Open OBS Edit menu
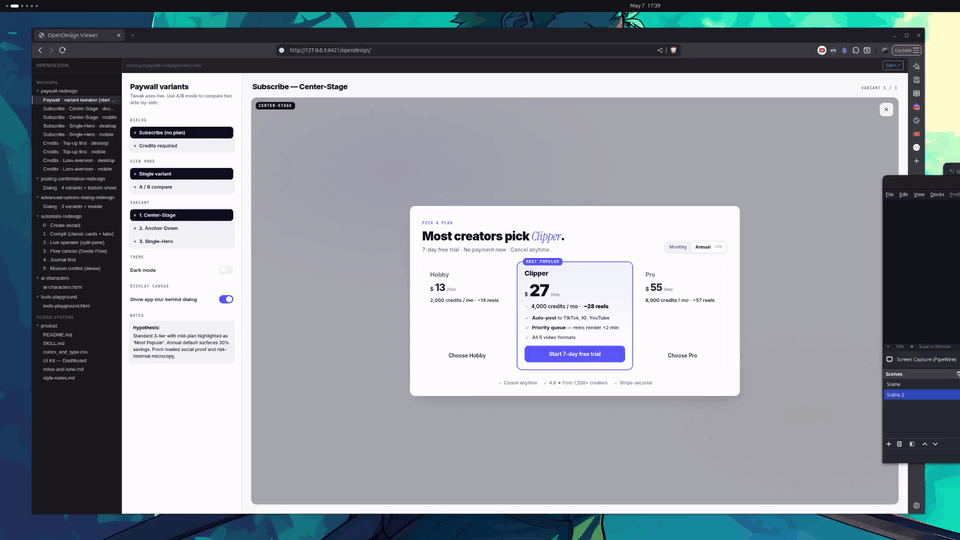This screenshot has height=540, width=960. coord(904,194)
